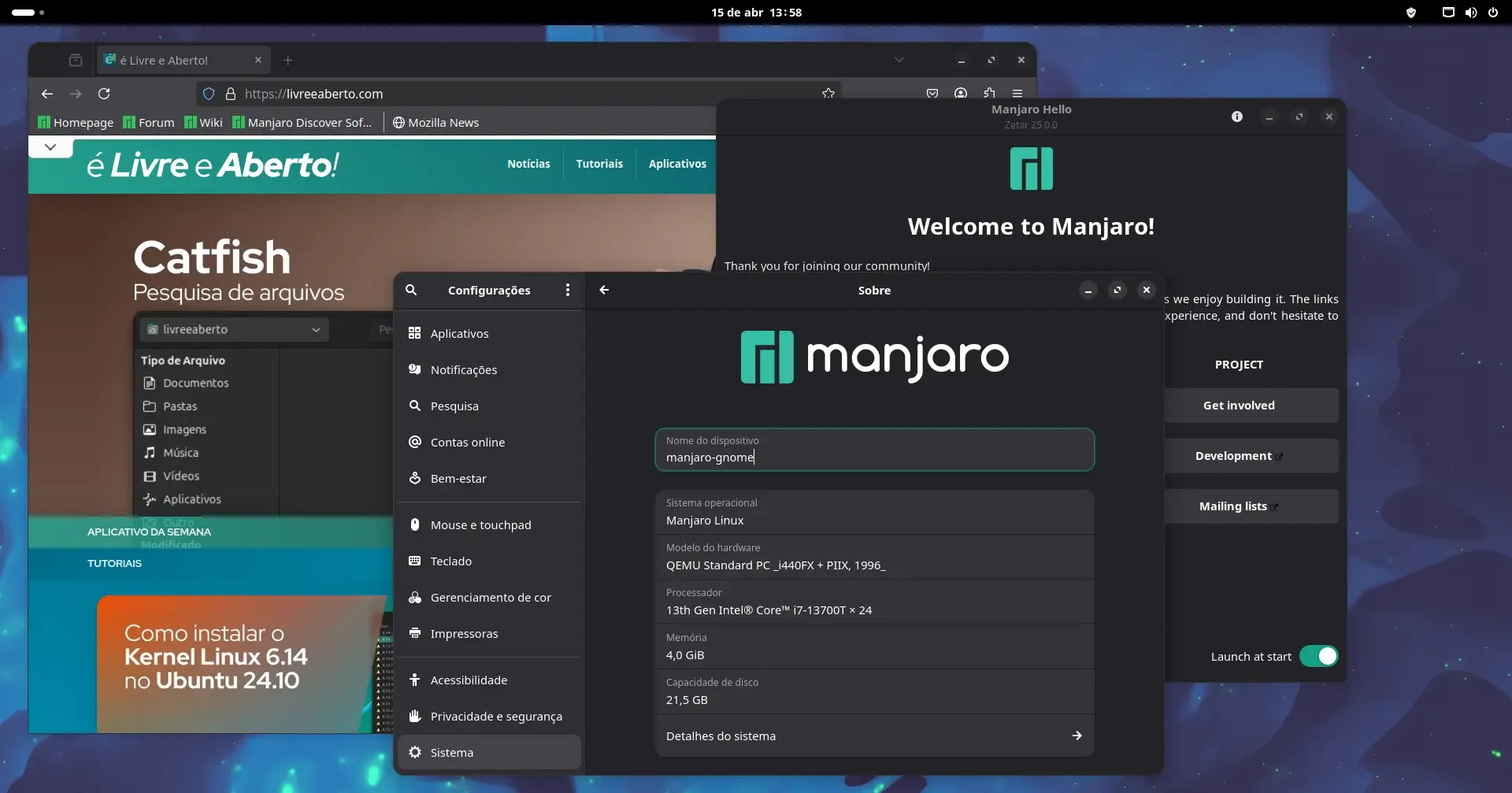Click the Processador info row
The height and width of the screenshot is (793, 1512).
874,602
